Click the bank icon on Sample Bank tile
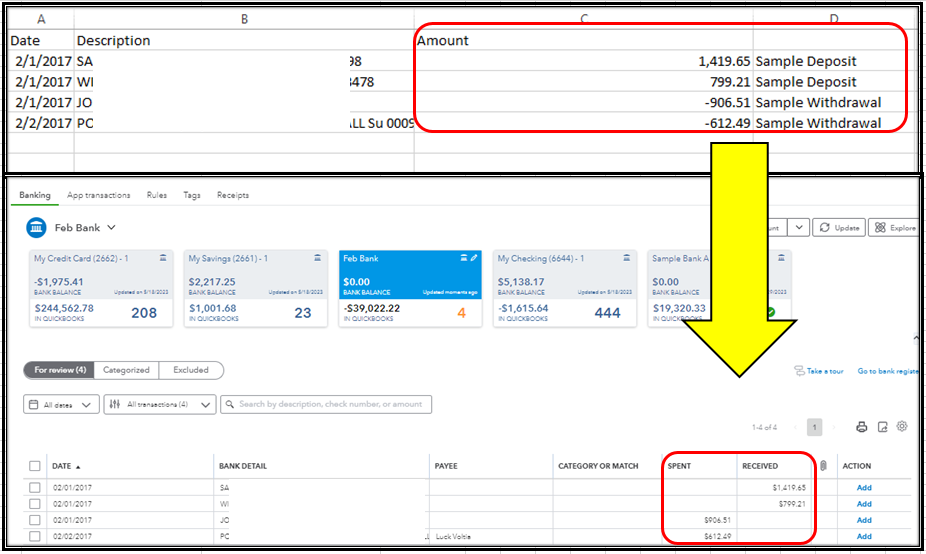926x554 pixels. pyautogui.click(x=781, y=258)
